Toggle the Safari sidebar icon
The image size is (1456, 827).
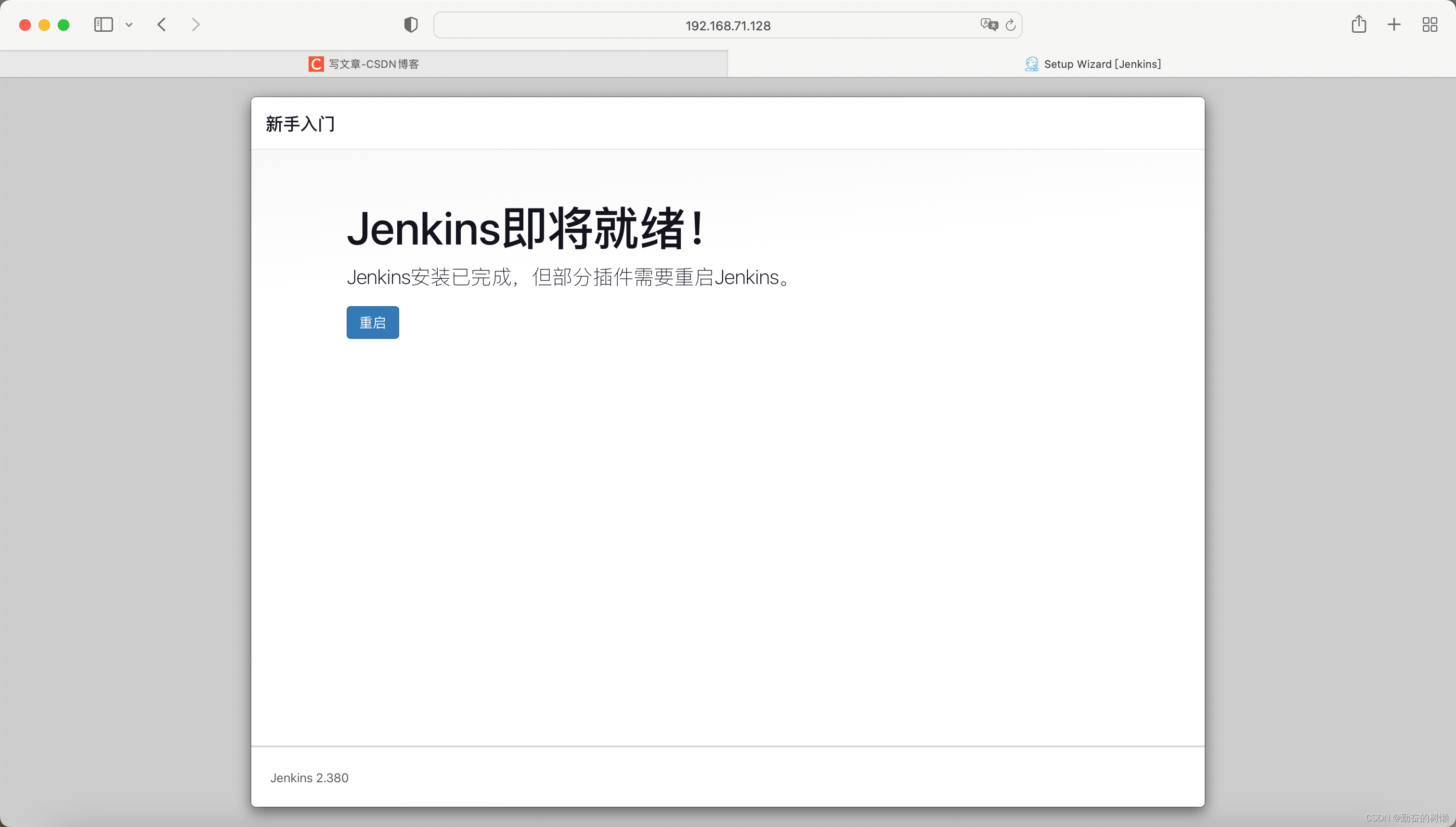(x=104, y=25)
